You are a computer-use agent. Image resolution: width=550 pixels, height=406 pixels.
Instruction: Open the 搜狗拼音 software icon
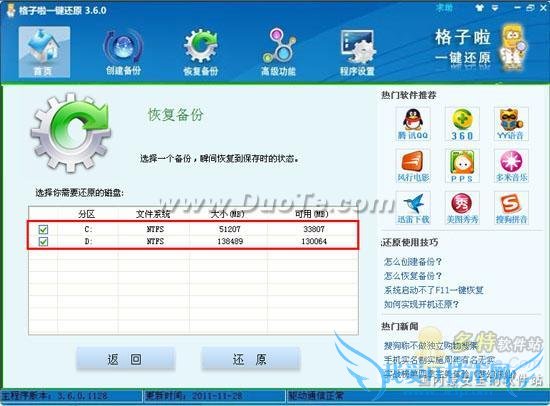[x=511, y=208]
